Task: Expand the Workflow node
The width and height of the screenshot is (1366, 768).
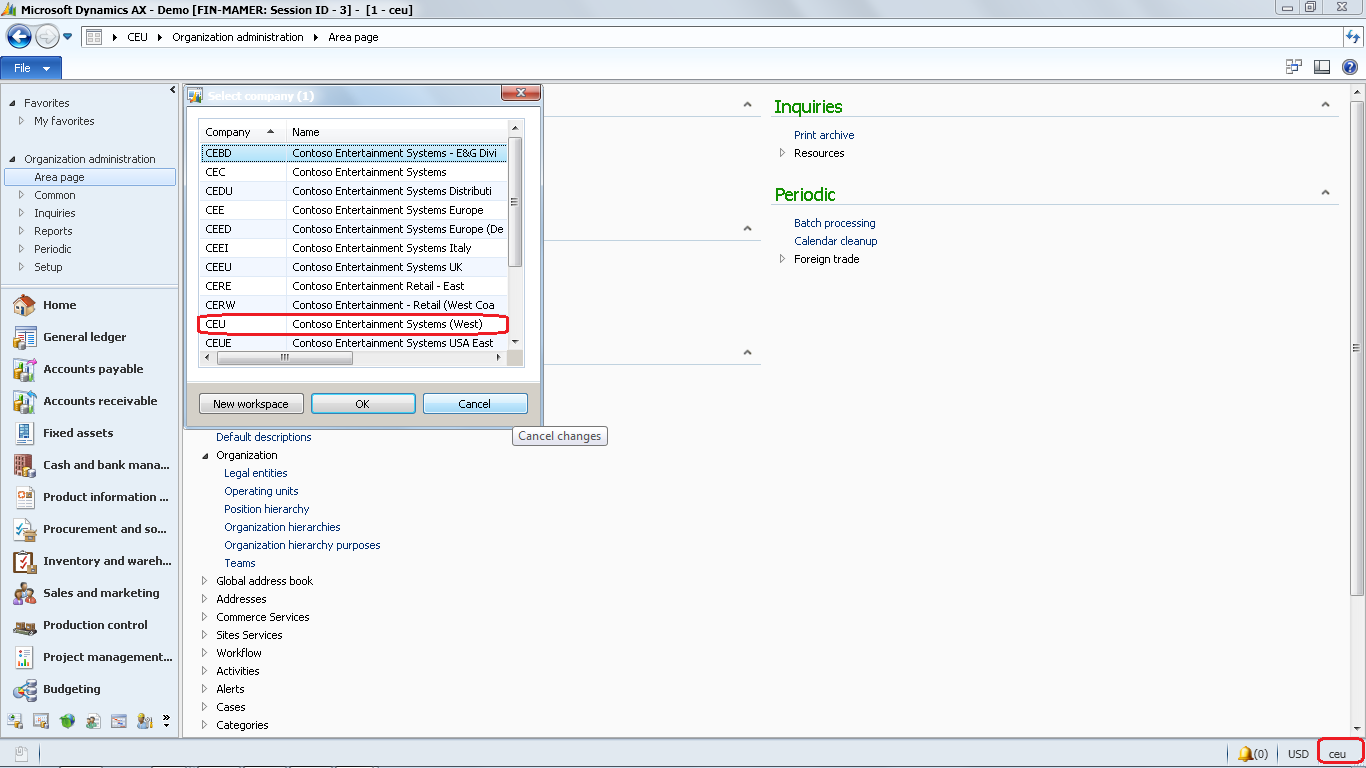Action: click(205, 653)
